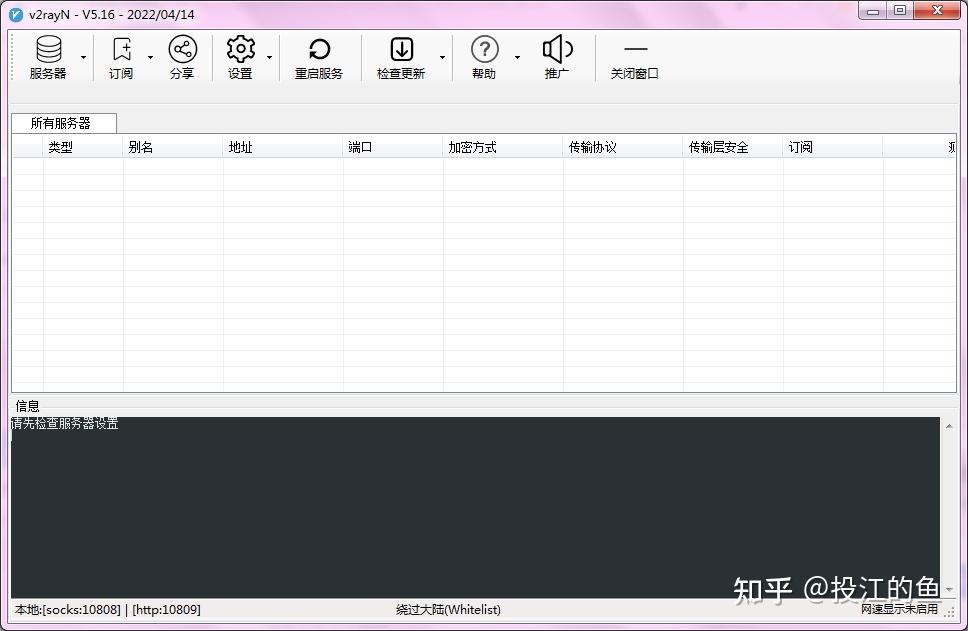Click 关闭窗口 to hide the window
Image resolution: width=968 pixels, height=631 pixels.
[x=634, y=57]
